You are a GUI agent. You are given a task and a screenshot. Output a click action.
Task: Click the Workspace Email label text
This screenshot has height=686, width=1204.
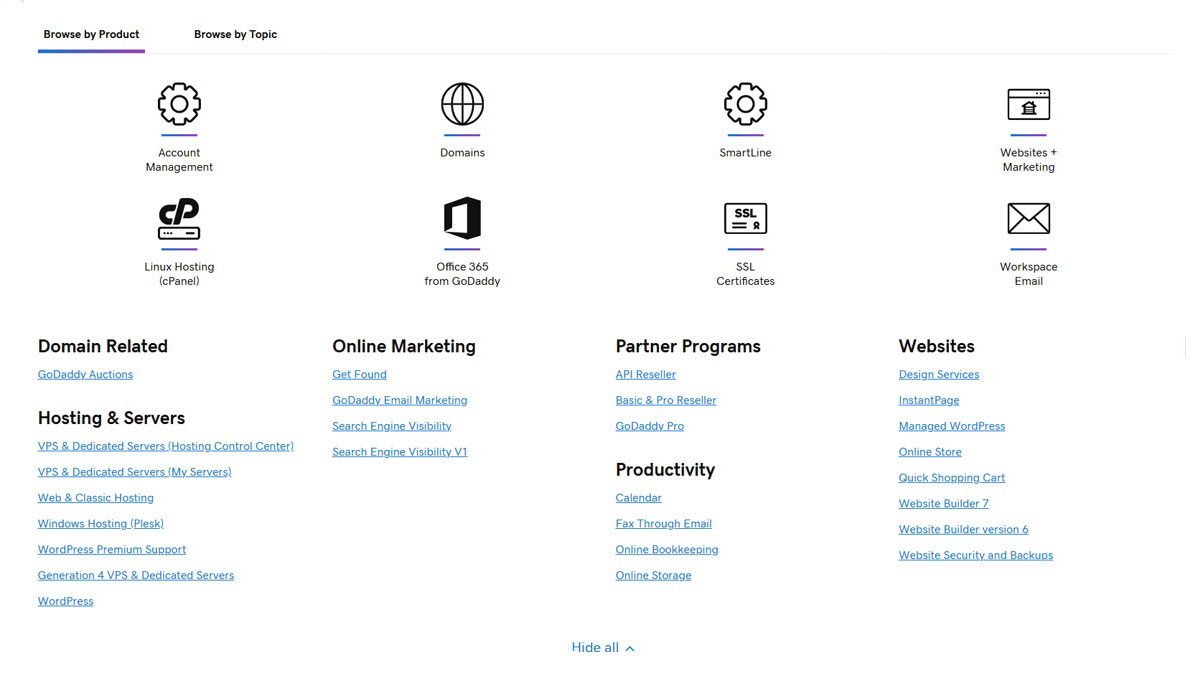tap(1028, 274)
